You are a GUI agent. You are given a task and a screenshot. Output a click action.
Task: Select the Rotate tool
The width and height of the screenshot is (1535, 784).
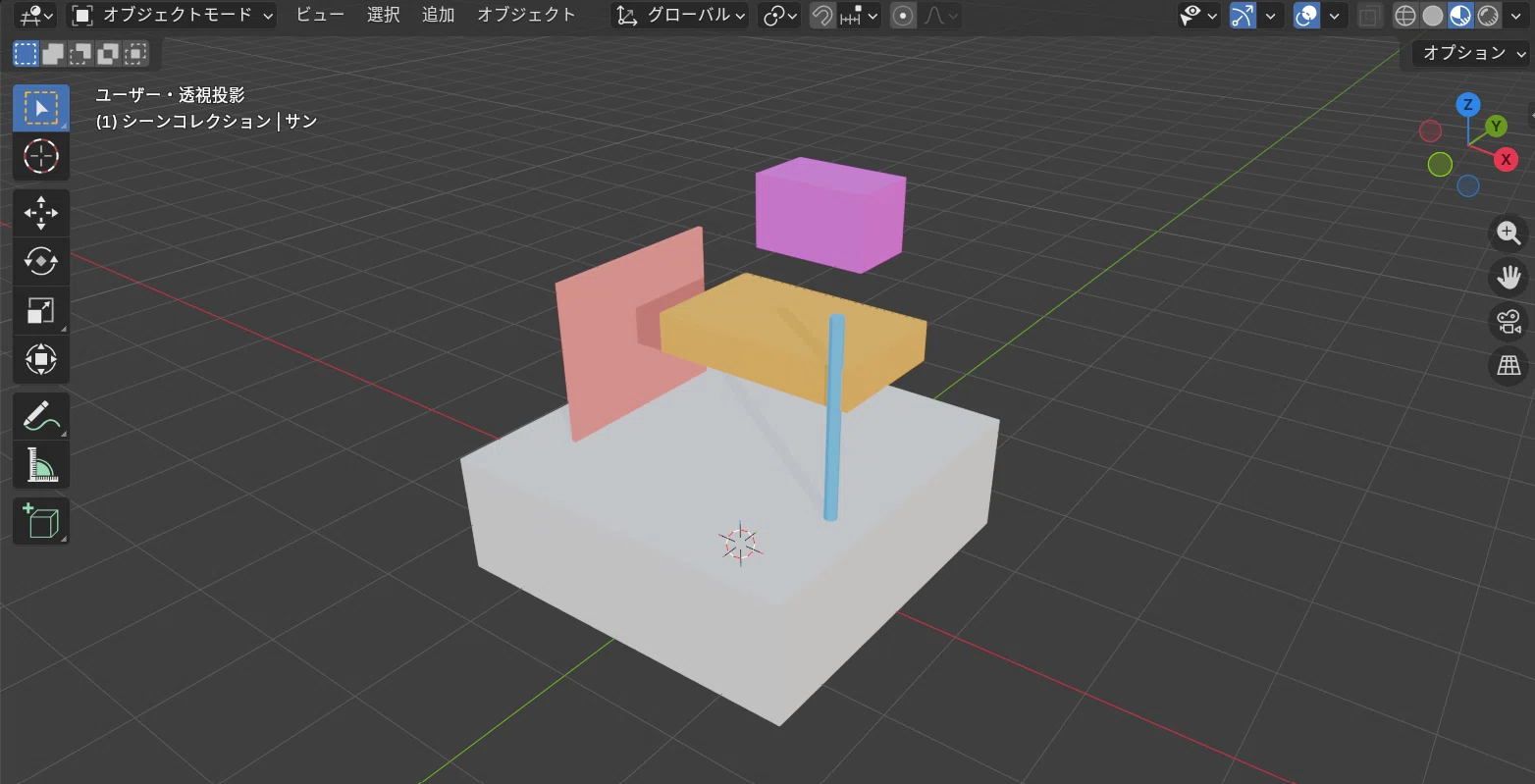40,261
